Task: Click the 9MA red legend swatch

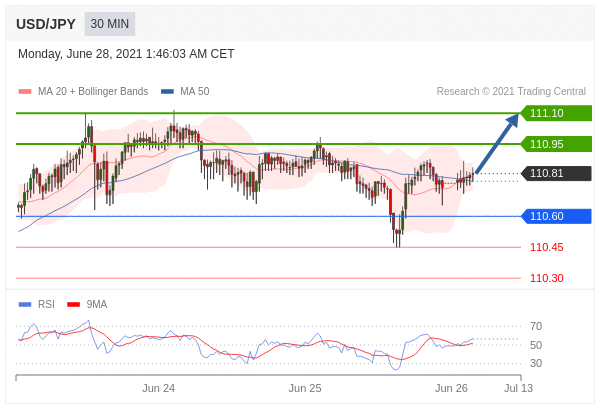Action: pos(73,305)
